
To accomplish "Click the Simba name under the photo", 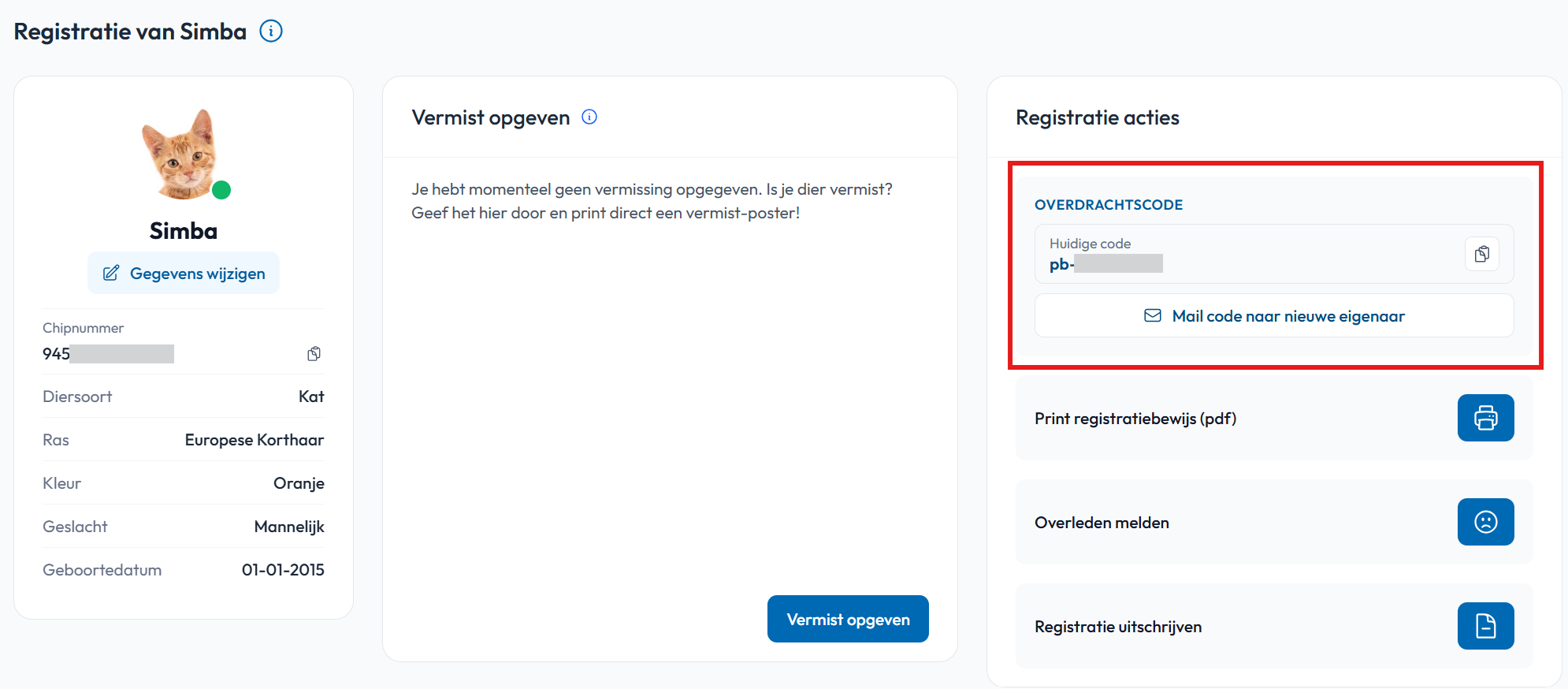I will [184, 231].
